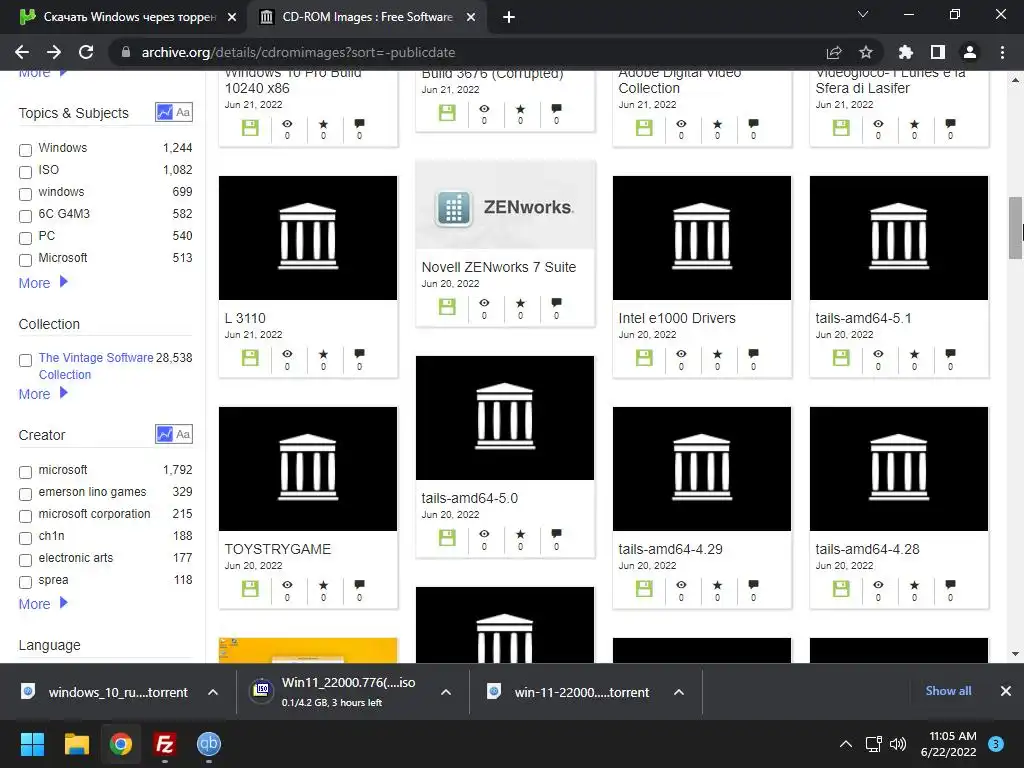Show hidden system tray icons

point(846,744)
